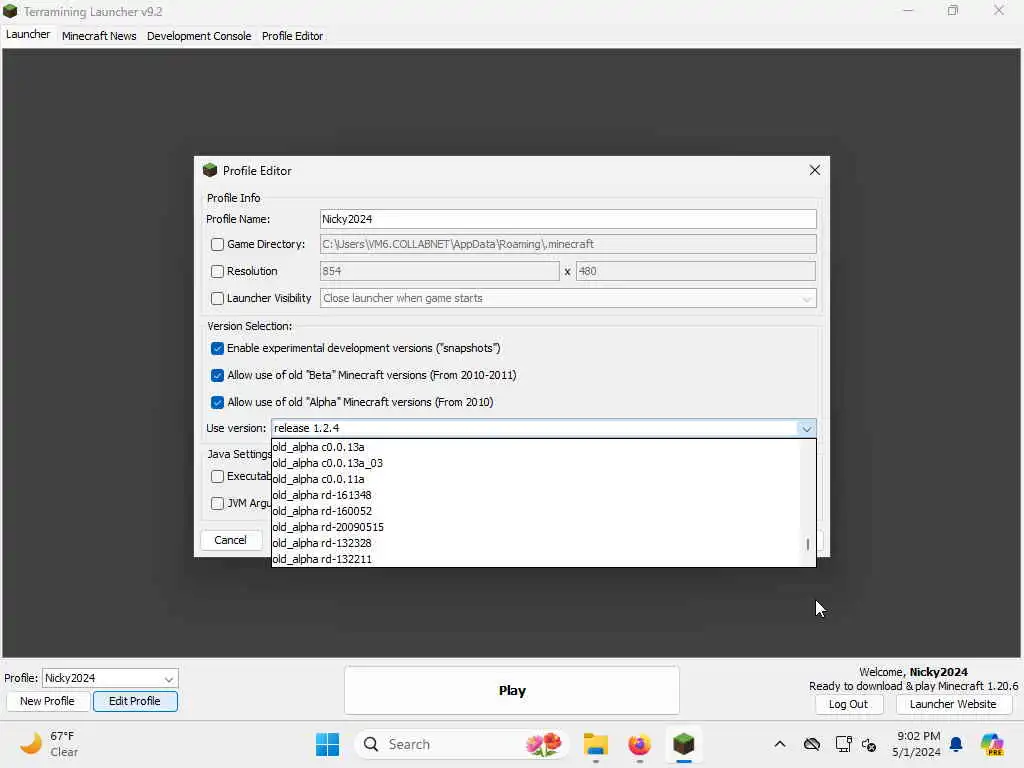Pick old_alpha rd-20090515 version
The width and height of the screenshot is (1024, 768).
point(536,527)
